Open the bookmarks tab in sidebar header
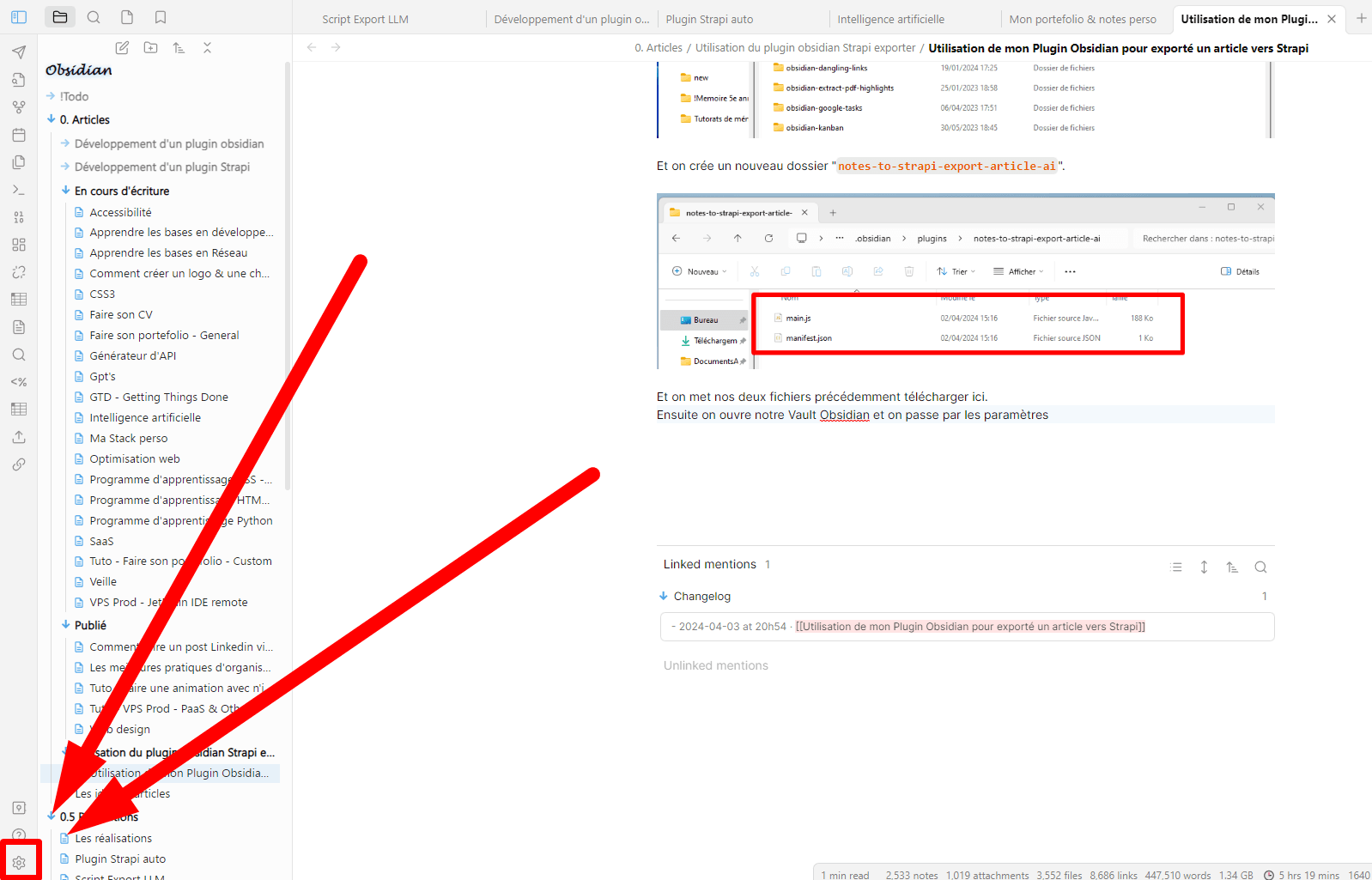The image size is (1372, 880). tap(161, 17)
